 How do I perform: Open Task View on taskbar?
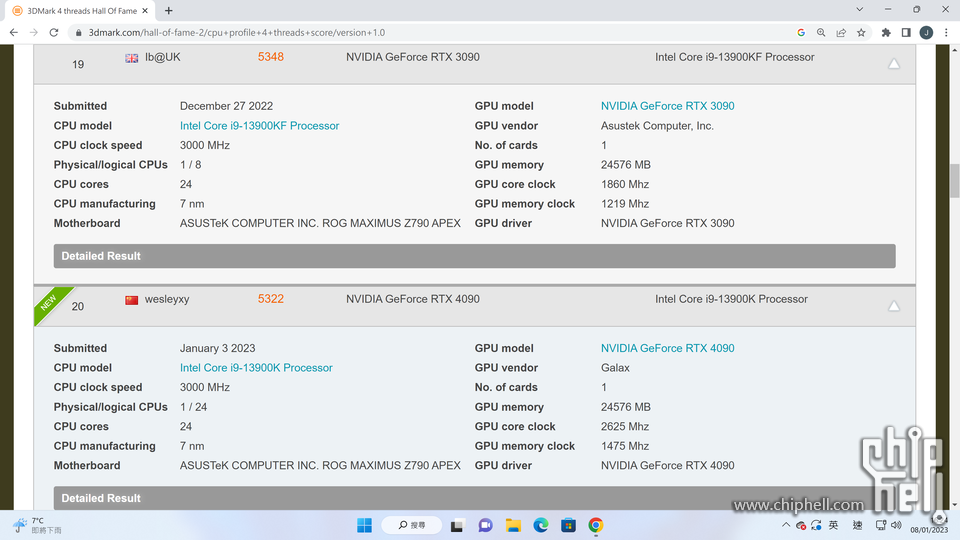[457, 525]
